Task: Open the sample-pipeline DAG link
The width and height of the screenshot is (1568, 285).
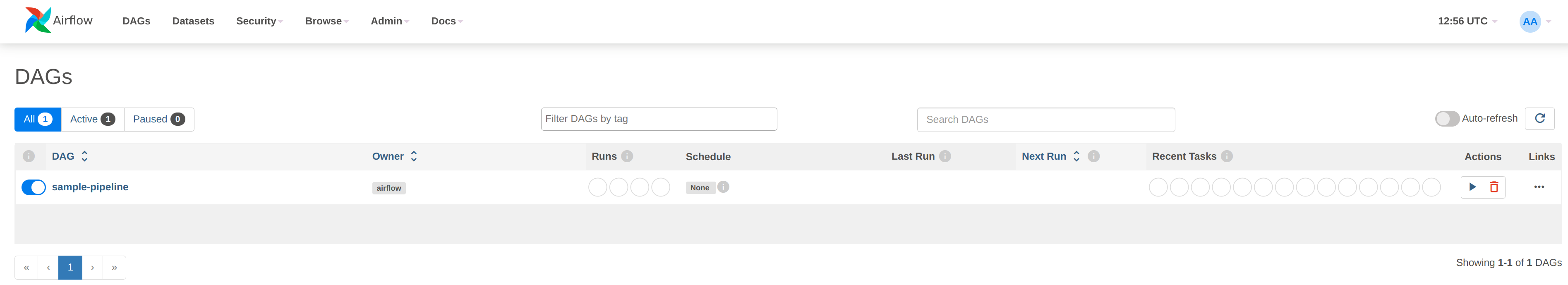Action: [90, 187]
